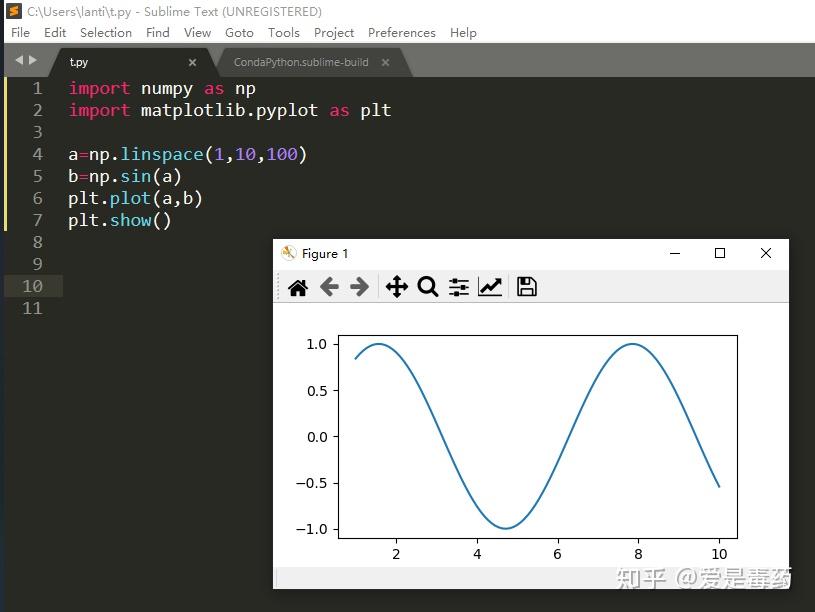Open the axis and curve editor icon
The height and width of the screenshot is (612, 815).
490,287
